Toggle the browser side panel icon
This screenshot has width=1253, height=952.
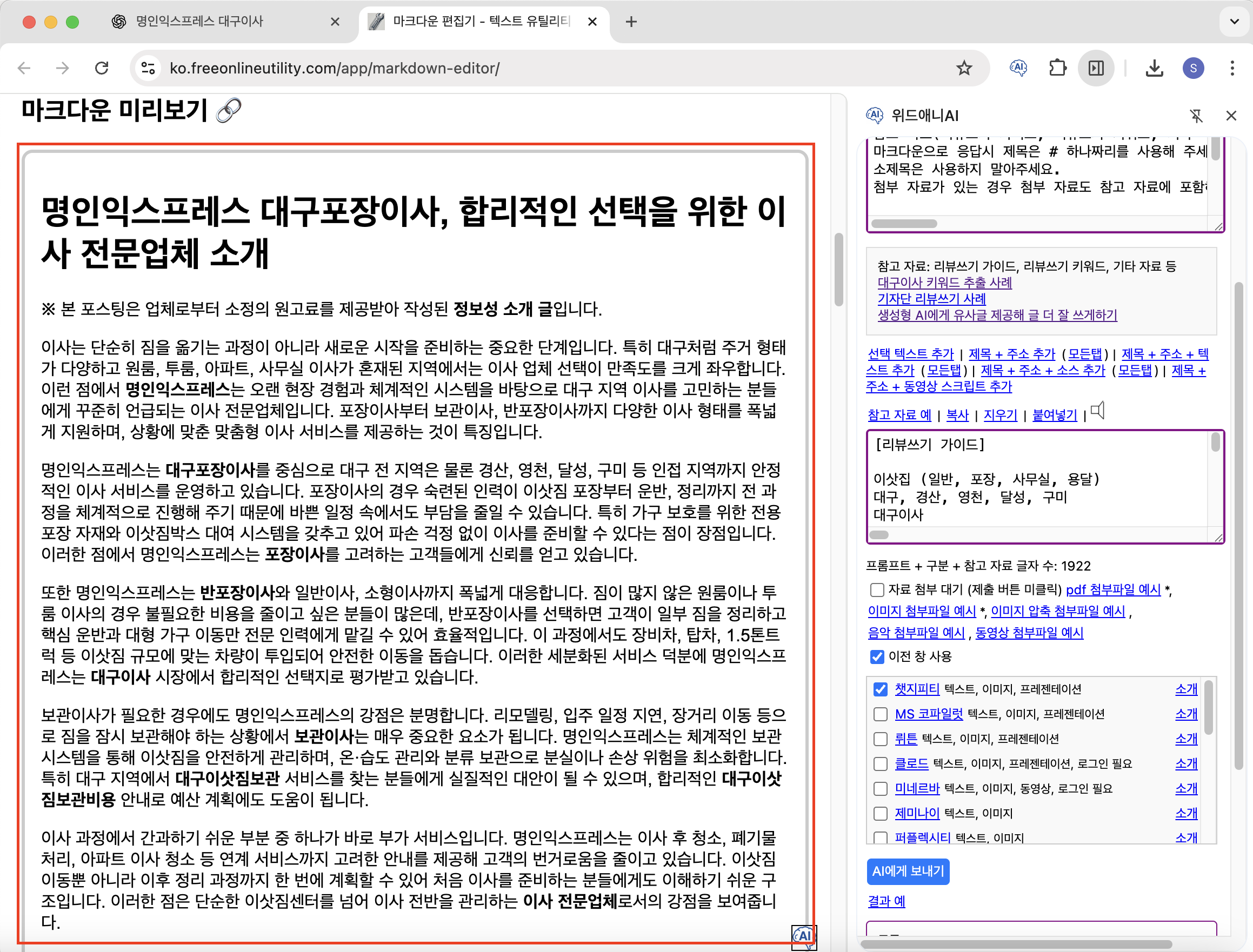pos(1096,69)
